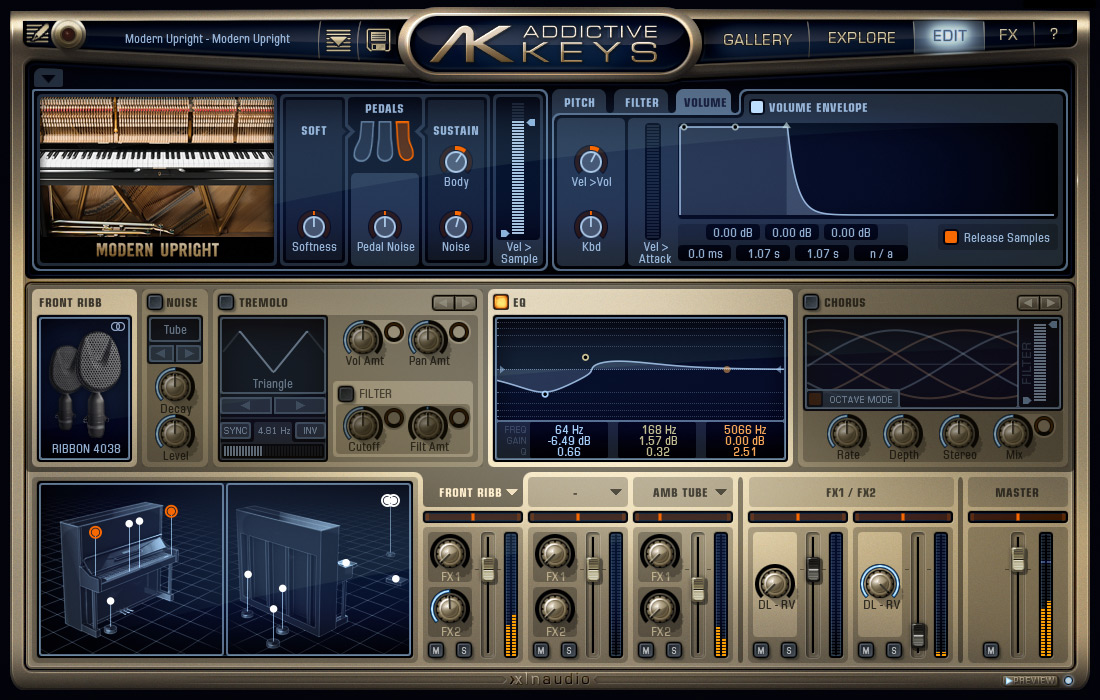Image resolution: width=1100 pixels, height=700 pixels.
Task: Mute the MASTER channel with its M button
Action: [x=990, y=649]
